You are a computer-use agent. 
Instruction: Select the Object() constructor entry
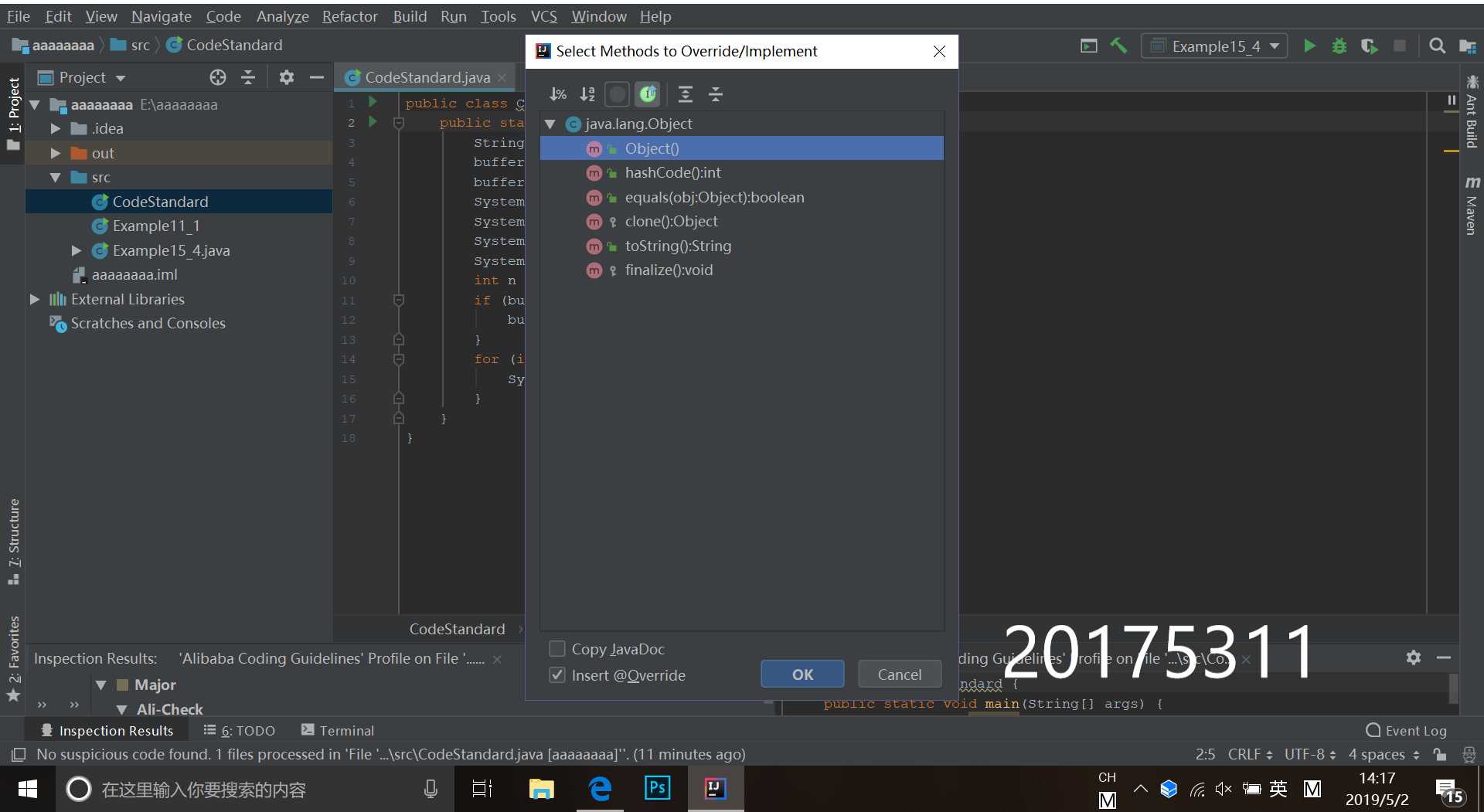pyautogui.click(x=741, y=148)
